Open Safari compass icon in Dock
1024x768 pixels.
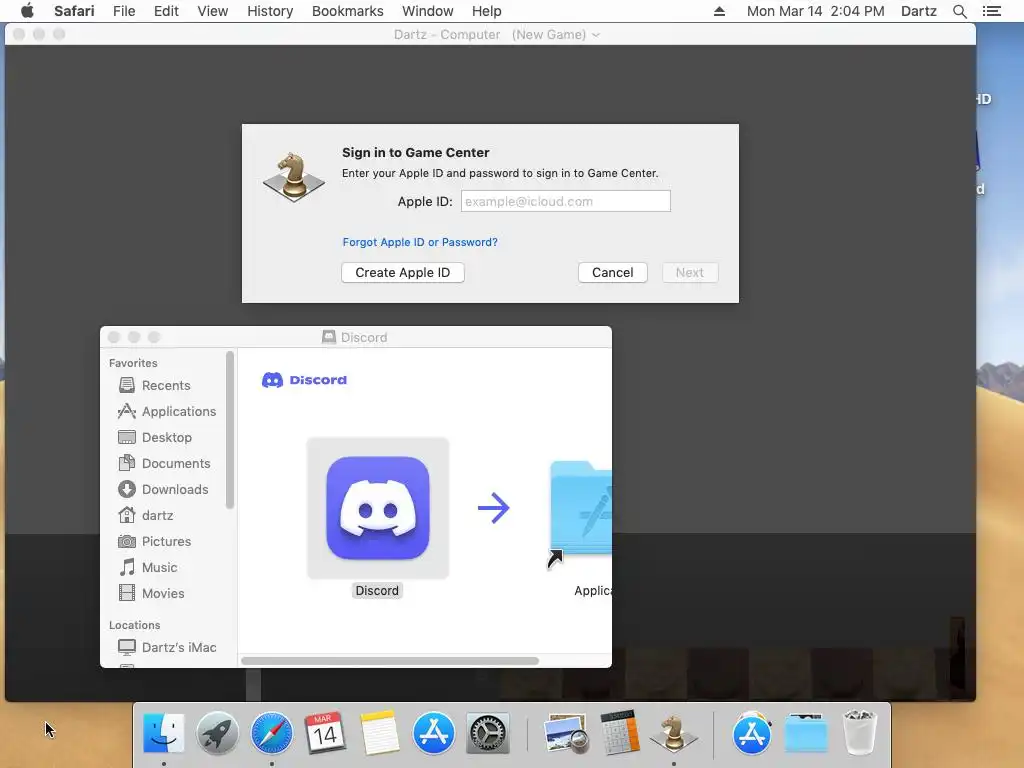272,733
